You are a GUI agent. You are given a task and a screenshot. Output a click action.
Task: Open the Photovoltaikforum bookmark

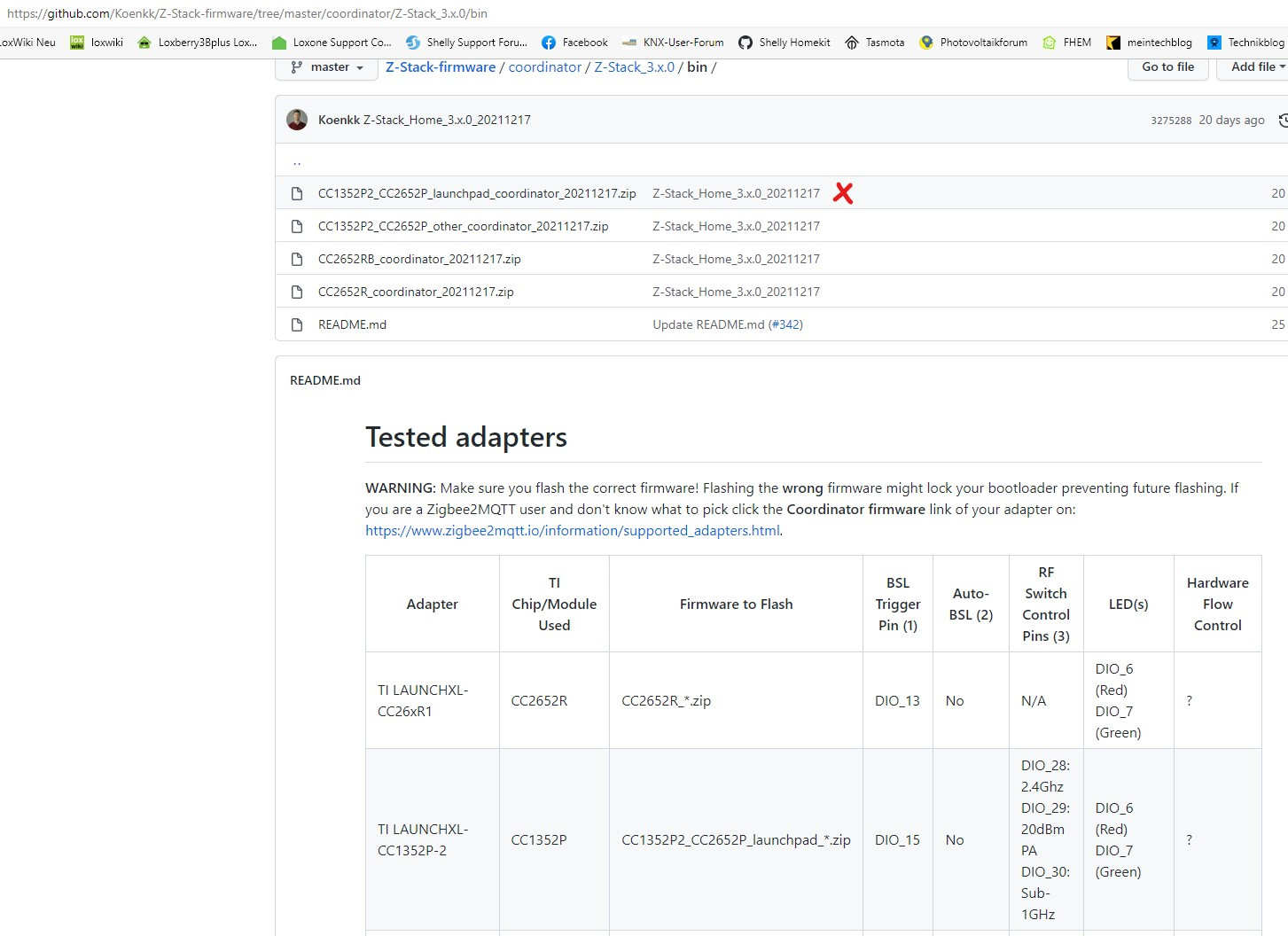(x=973, y=43)
